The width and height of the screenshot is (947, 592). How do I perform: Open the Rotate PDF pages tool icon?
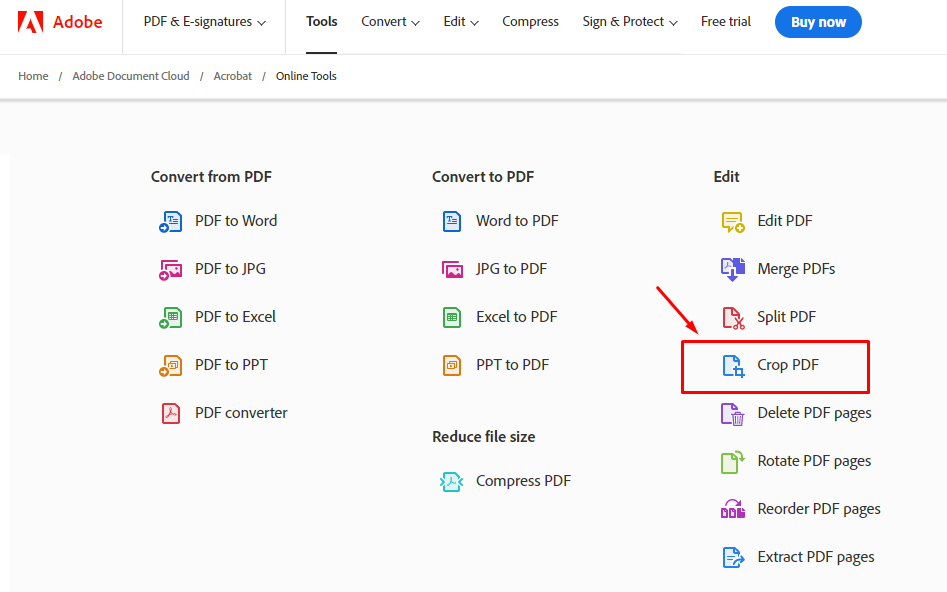(733, 460)
